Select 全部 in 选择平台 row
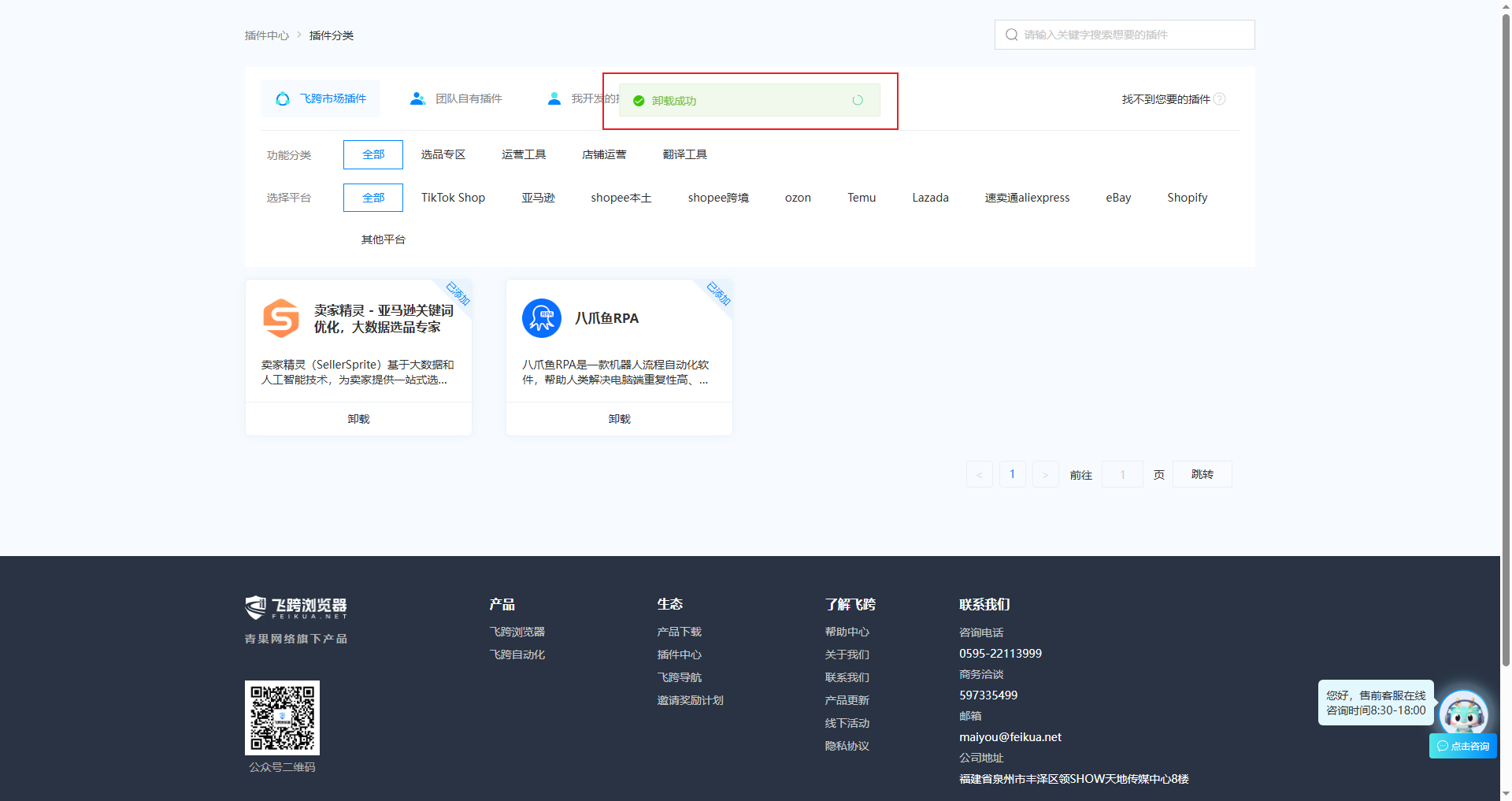This screenshot has height=801, width=1512. [x=373, y=198]
